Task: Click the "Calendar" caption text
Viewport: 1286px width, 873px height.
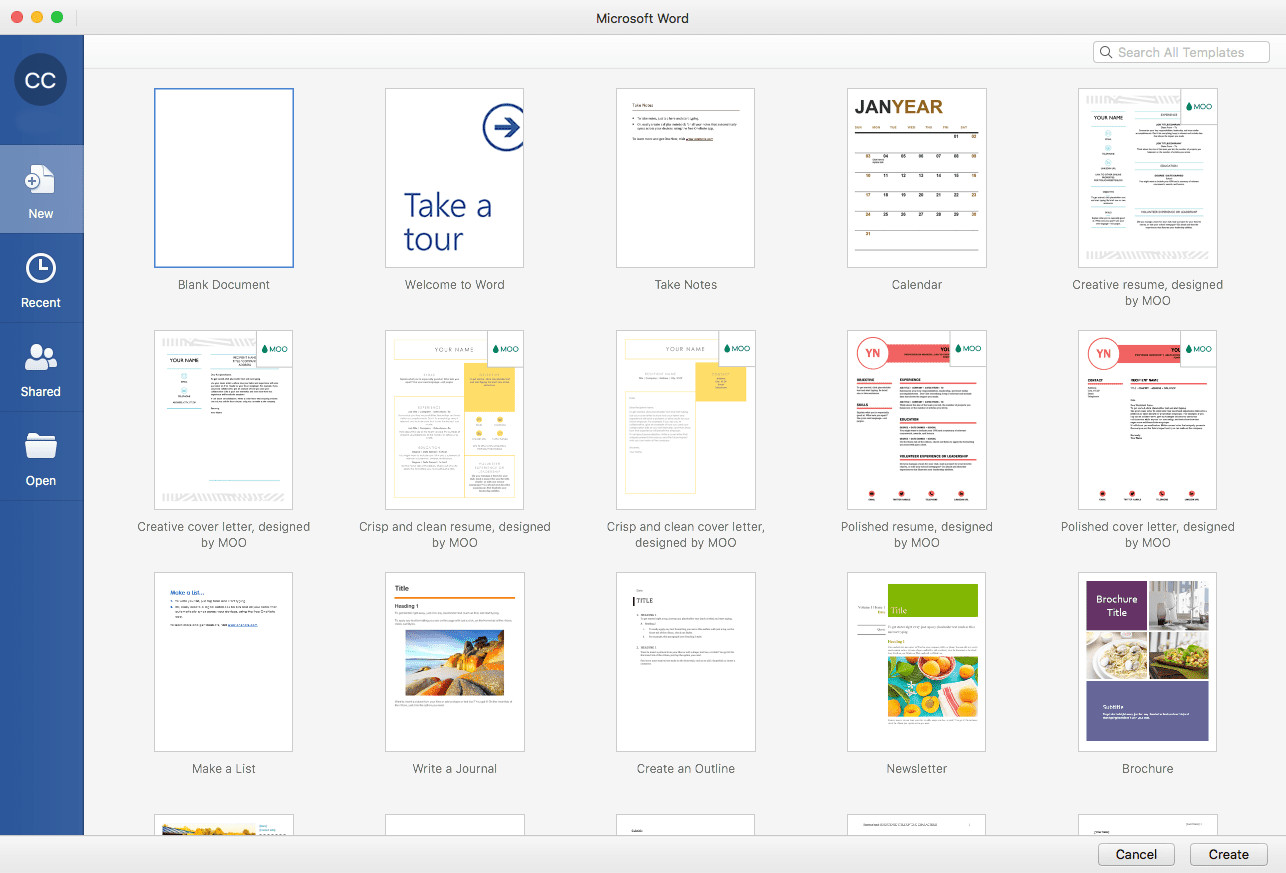Action: point(917,285)
